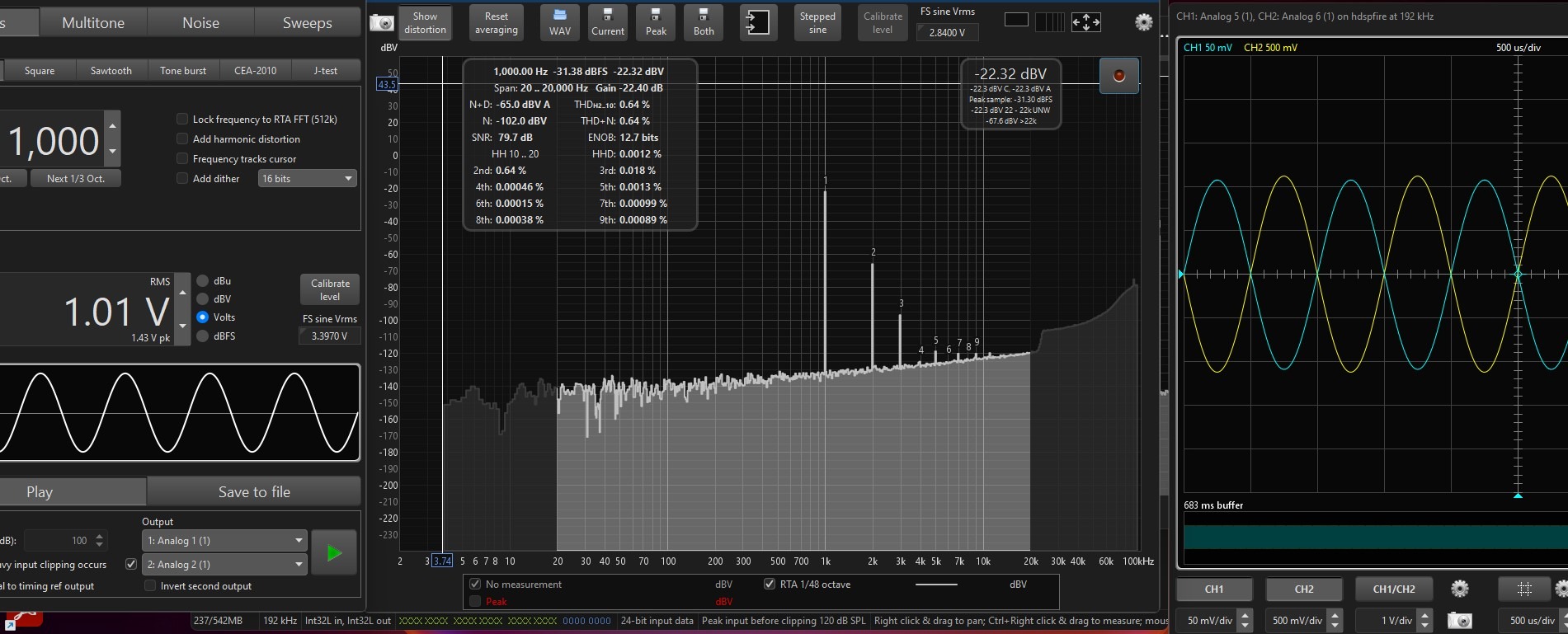Viewport: 1568px width, 634px height.
Task: Toggle second output enable checkbox
Action: click(x=130, y=564)
